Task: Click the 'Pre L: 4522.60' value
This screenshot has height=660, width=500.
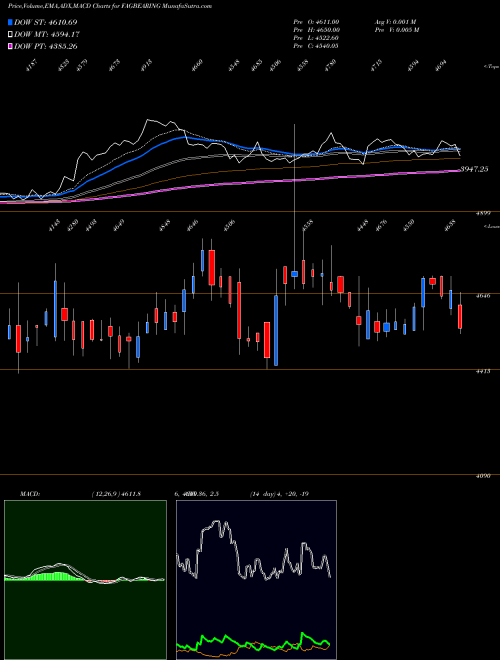Action: pos(316,38)
